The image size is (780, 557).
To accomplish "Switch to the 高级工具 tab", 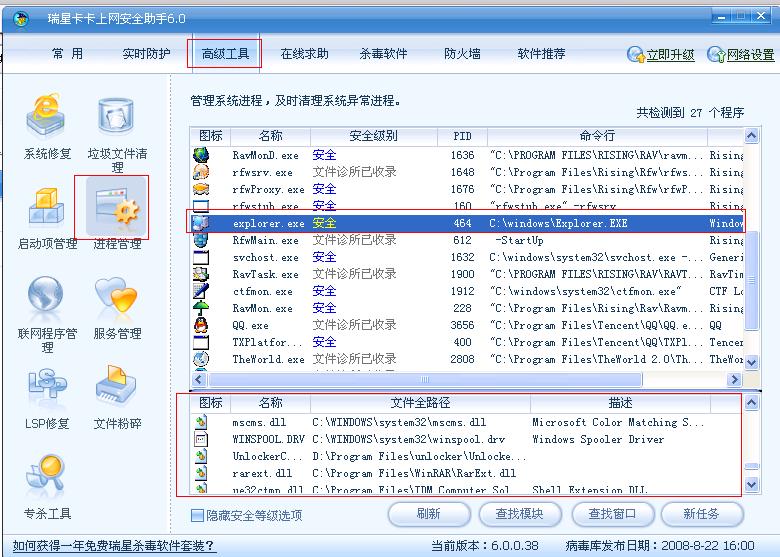I will pos(225,54).
